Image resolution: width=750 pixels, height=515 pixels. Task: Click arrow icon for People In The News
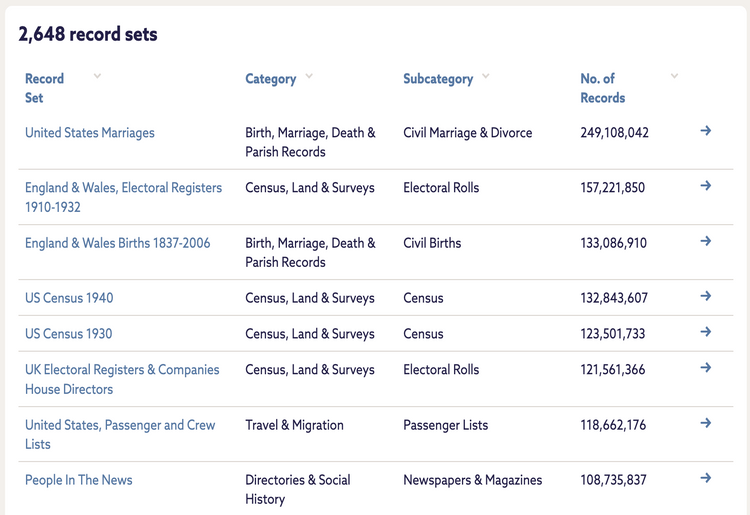(x=705, y=478)
